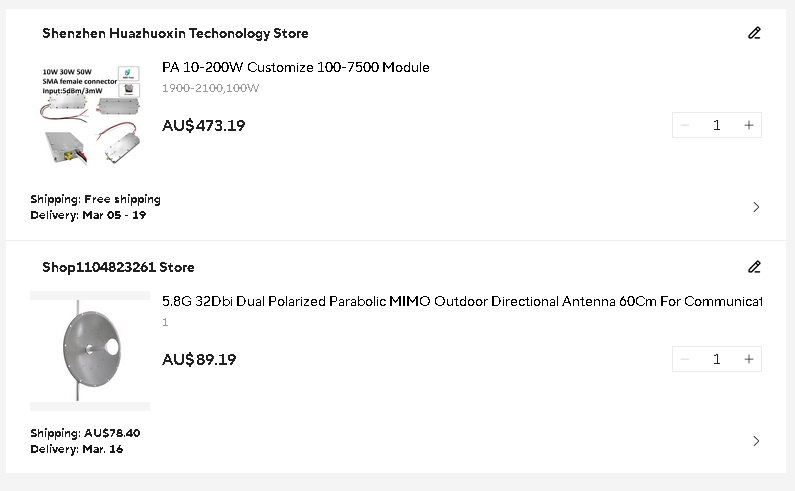The image size is (795, 491).
Task: Click the AU$89.19 price
Action: coord(199,360)
